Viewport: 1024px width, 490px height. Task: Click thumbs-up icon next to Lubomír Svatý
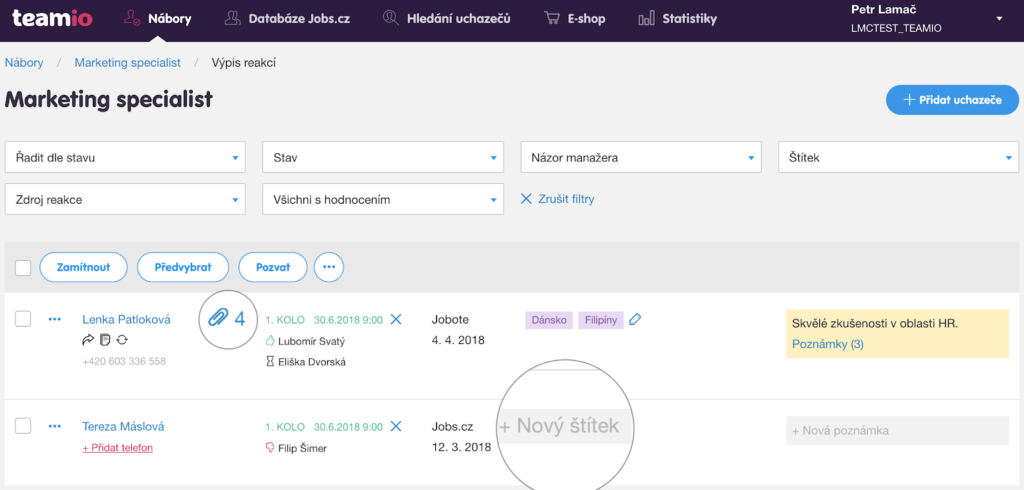pyautogui.click(x=270, y=341)
